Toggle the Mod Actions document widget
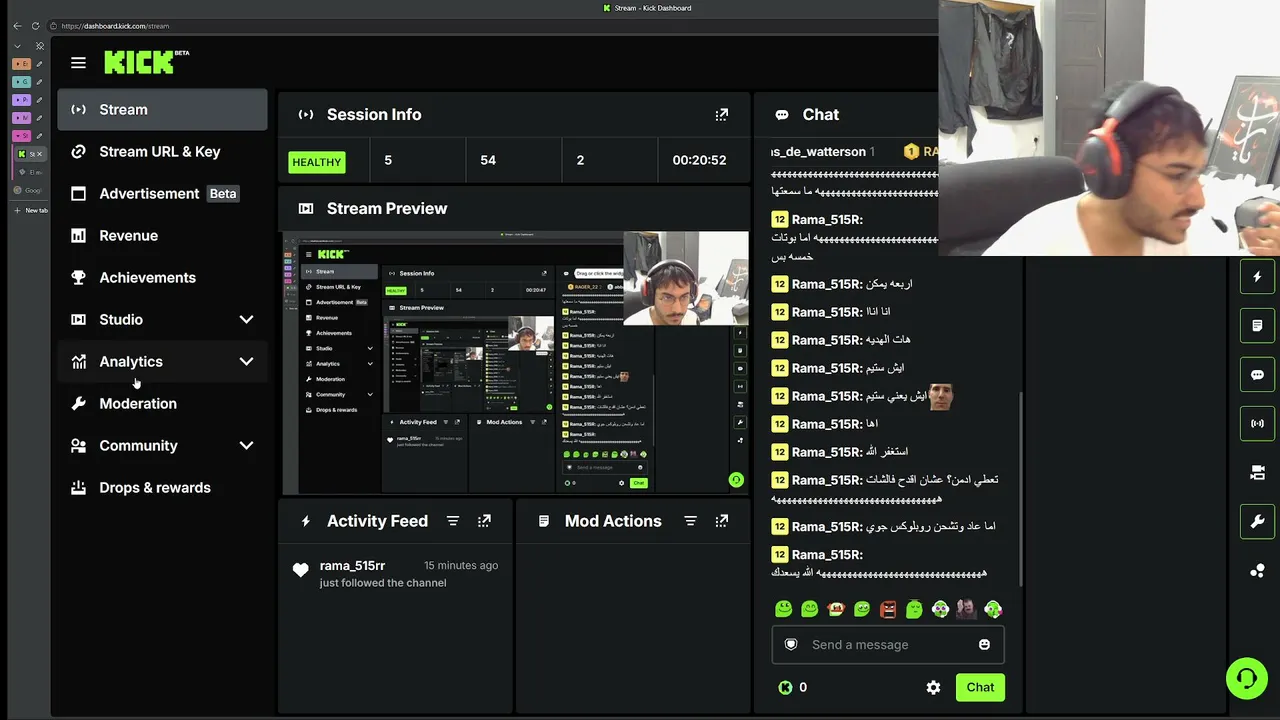Screen dimensions: 1280x720 click(x=1257, y=326)
